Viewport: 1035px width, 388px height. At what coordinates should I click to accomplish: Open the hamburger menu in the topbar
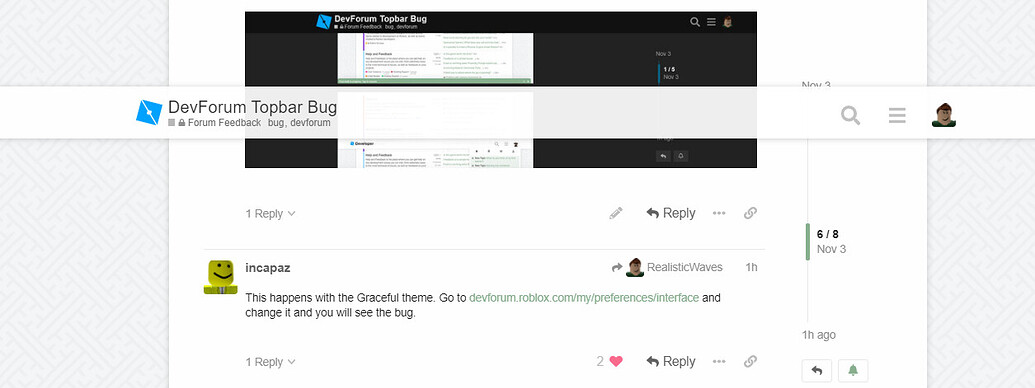click(897, 115)
